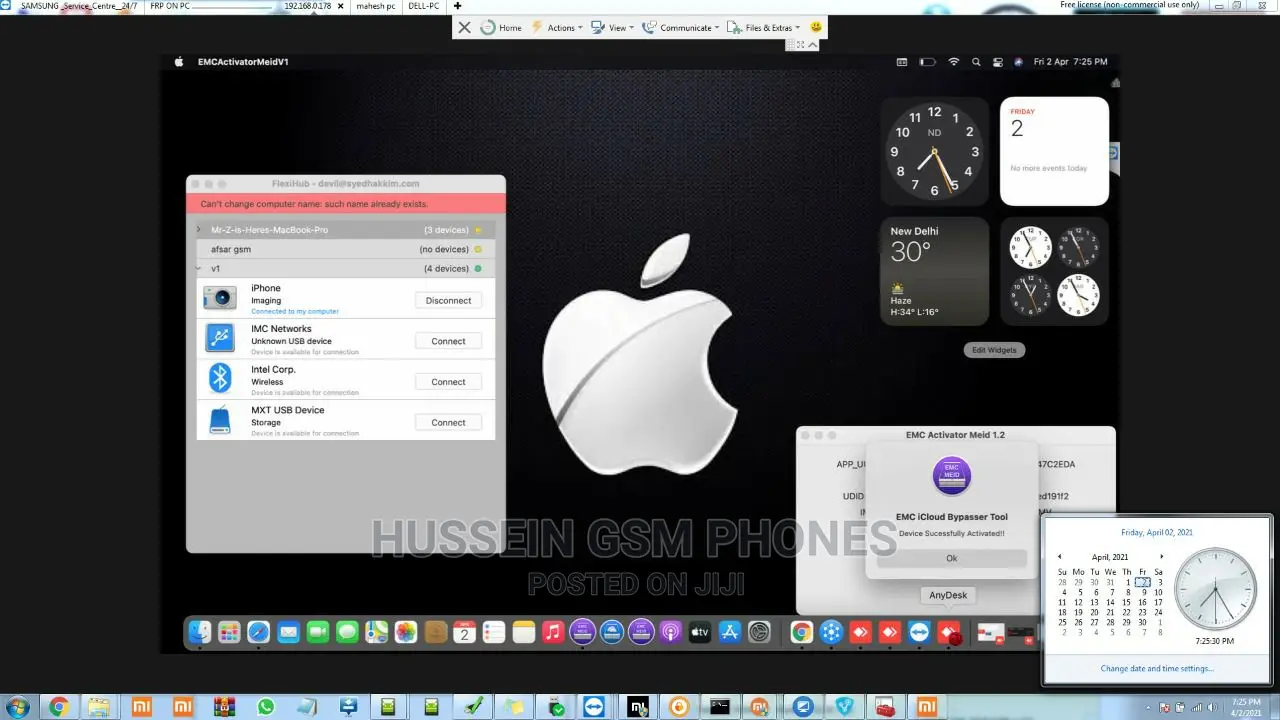This screenshot has height=720, width=1280.
Task: Open Notes app in the dock
Action: 523,632
